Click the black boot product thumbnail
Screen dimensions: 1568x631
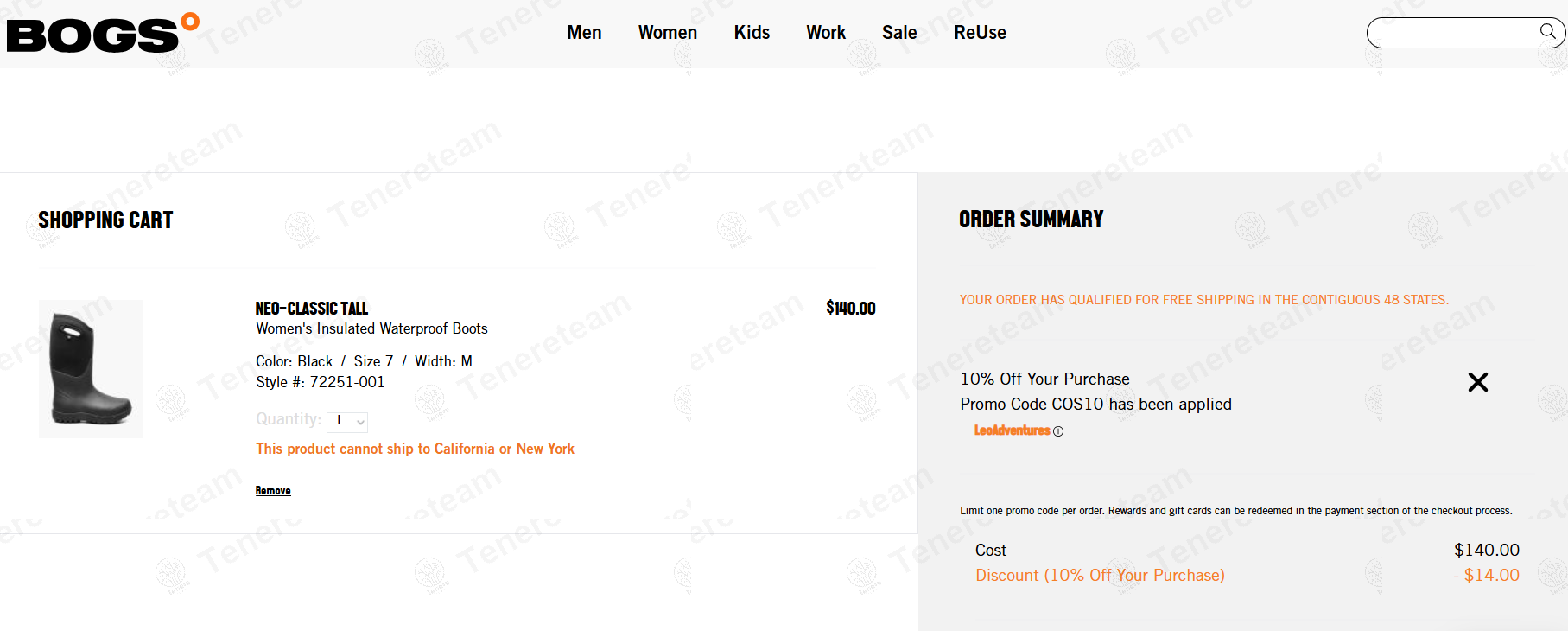coord(91,369)
